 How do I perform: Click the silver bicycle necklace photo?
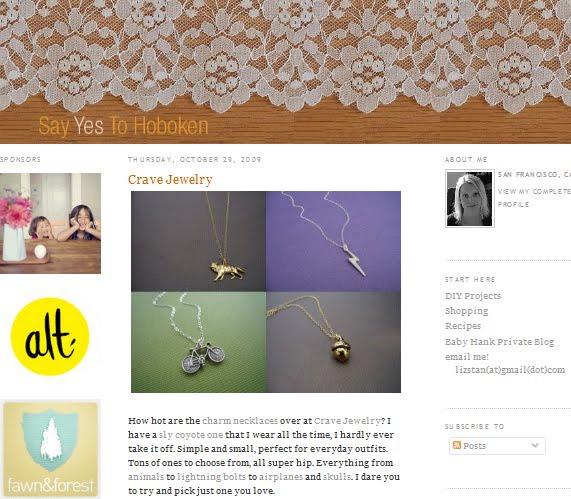(x=198, y=342)
